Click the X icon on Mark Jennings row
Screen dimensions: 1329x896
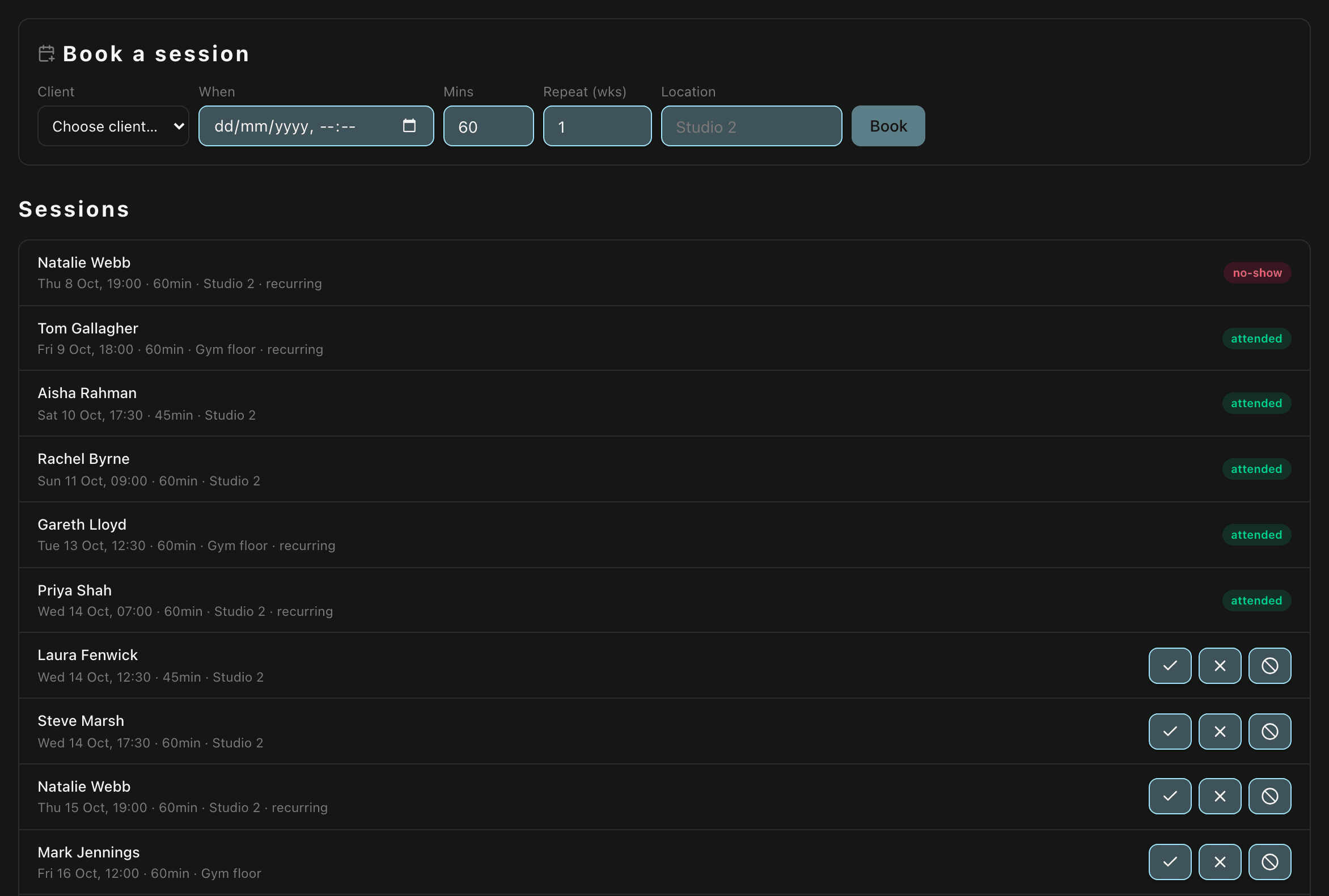coord(1220,862)
